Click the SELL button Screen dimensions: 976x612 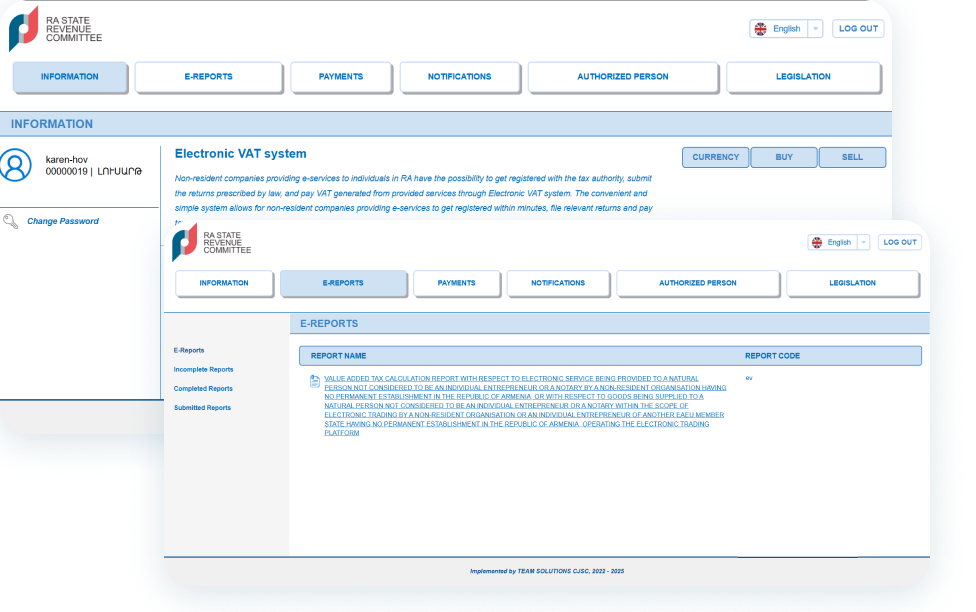(852, 157)
